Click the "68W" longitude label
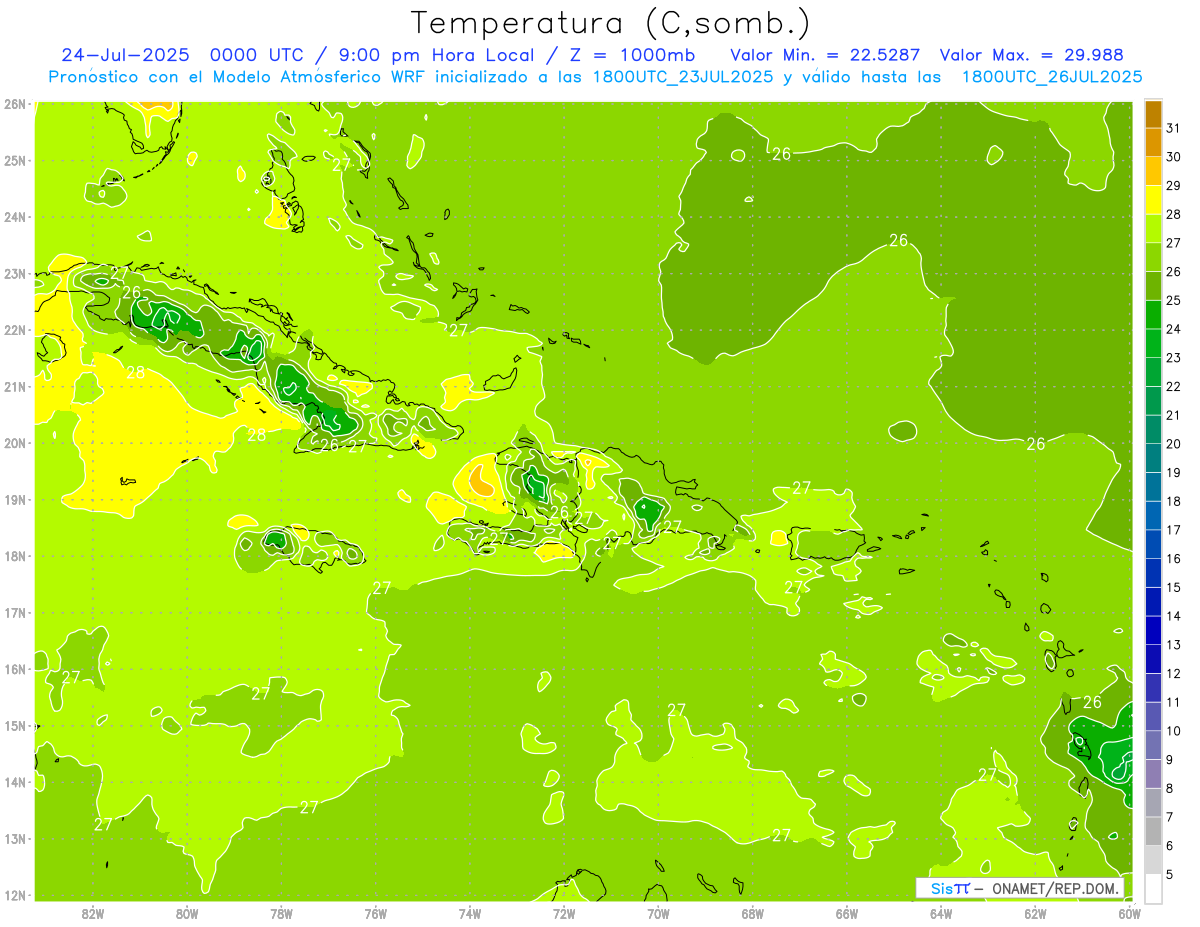The height and width of the screenshot is (927, 1200). click(752, 914)
